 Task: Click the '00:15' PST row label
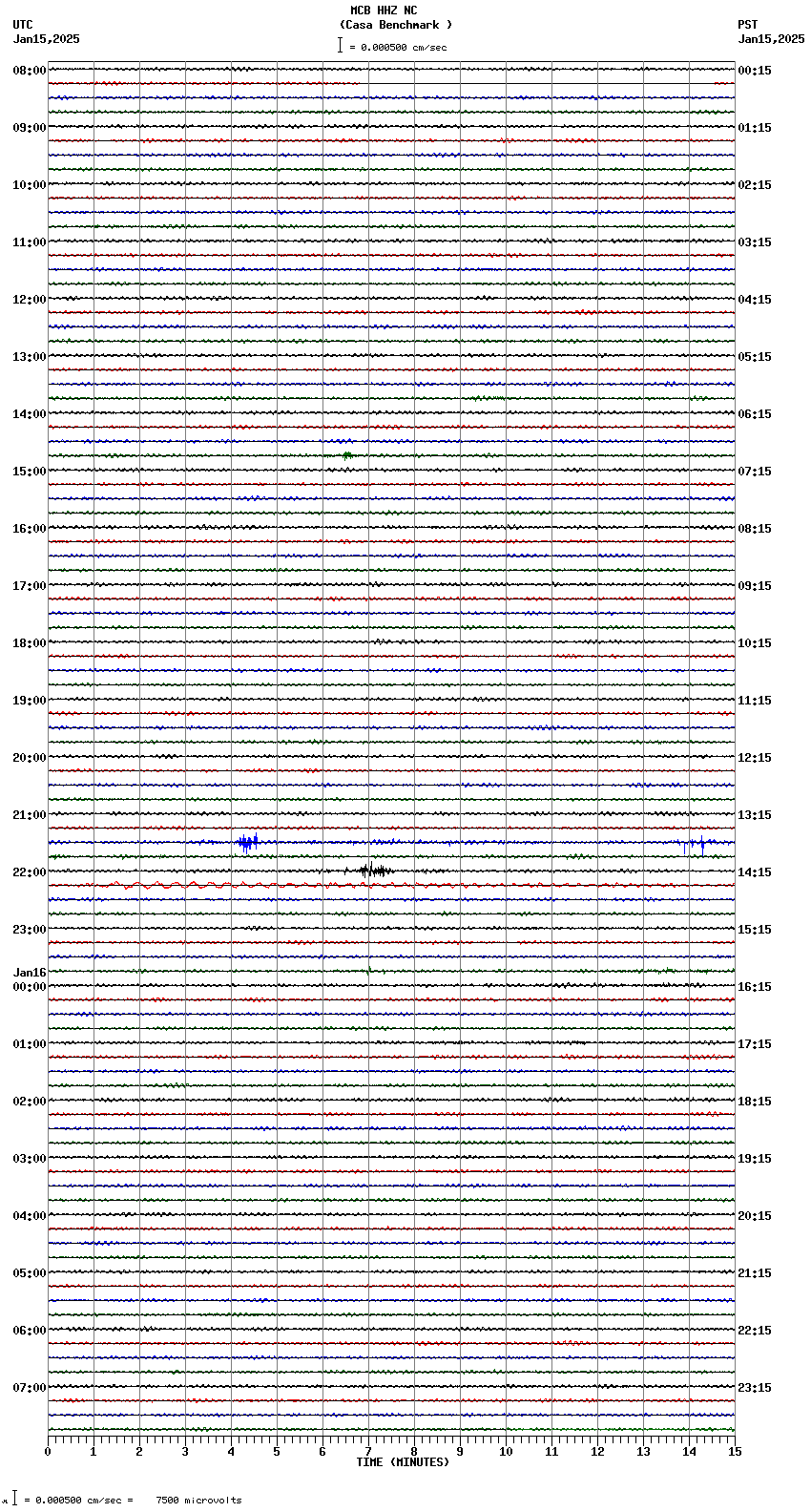(755, 71)
